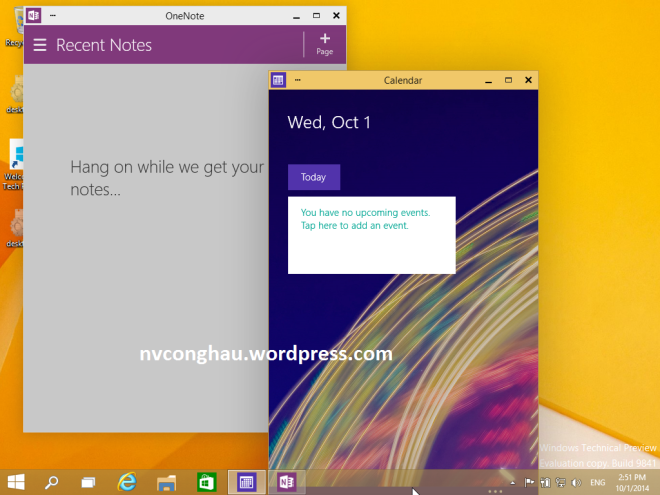Select the Recent Notes heading in OneNote
The height and width of the screenshot is (495, 660).
click(x=104, y=45)
